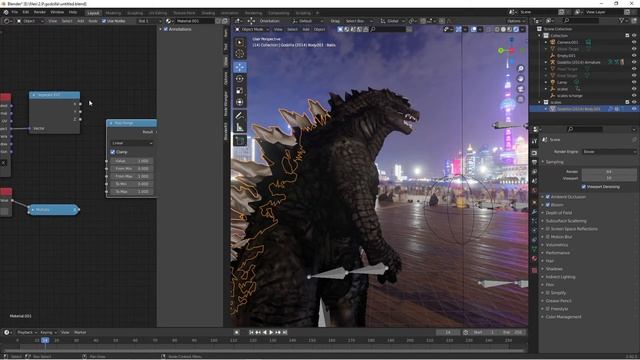640x360 pixels.
Task: Switch perspective/orthographic grid icon
Action: [520, 99]
